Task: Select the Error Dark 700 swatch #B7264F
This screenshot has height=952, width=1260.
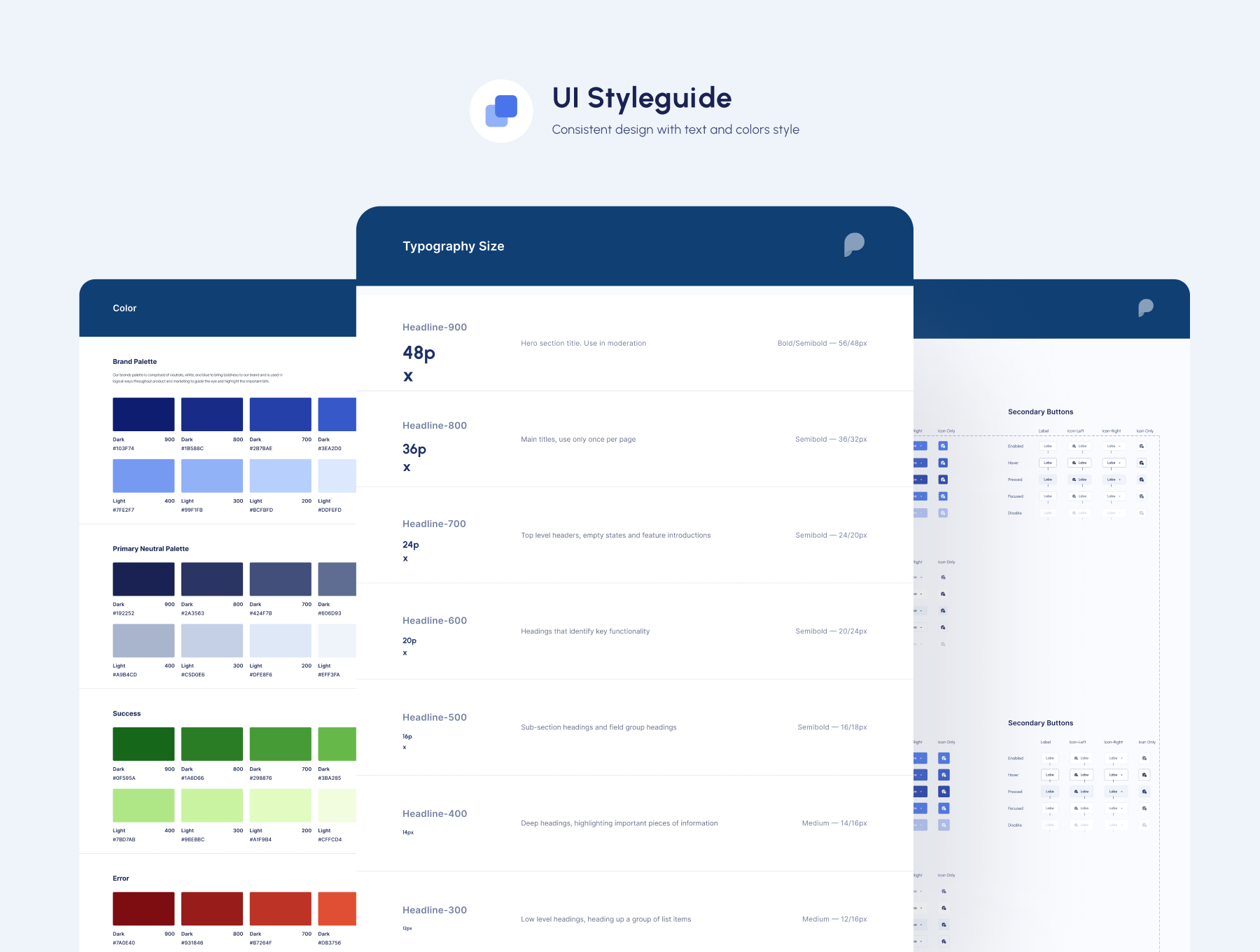Action: coord(280,909)
